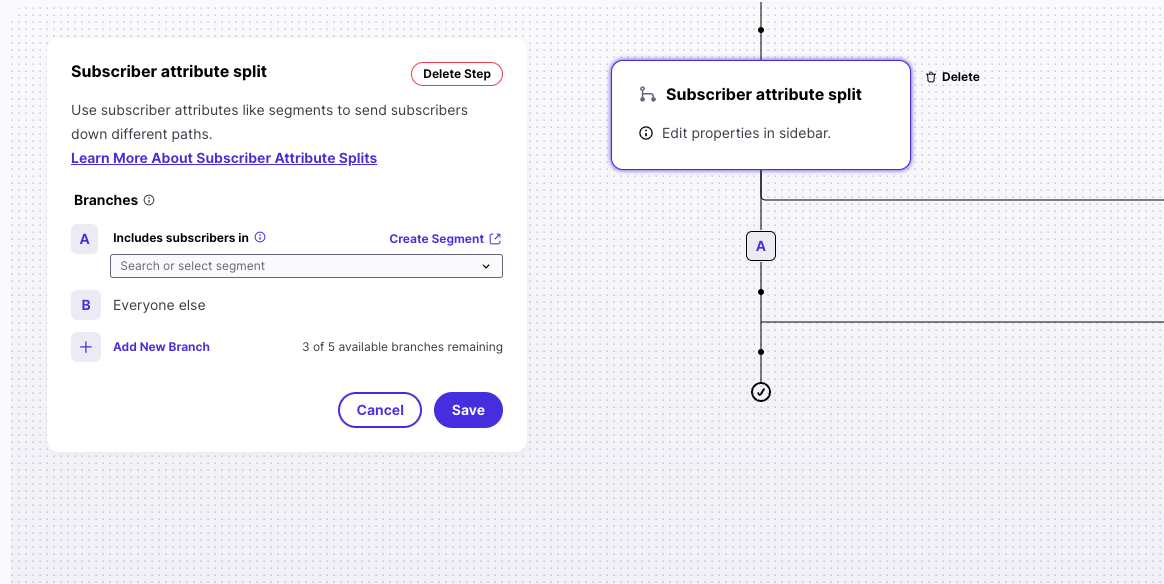Click the info icon next to Branches
This screenshot has width=1164, height=584.
tap(149, 200)
